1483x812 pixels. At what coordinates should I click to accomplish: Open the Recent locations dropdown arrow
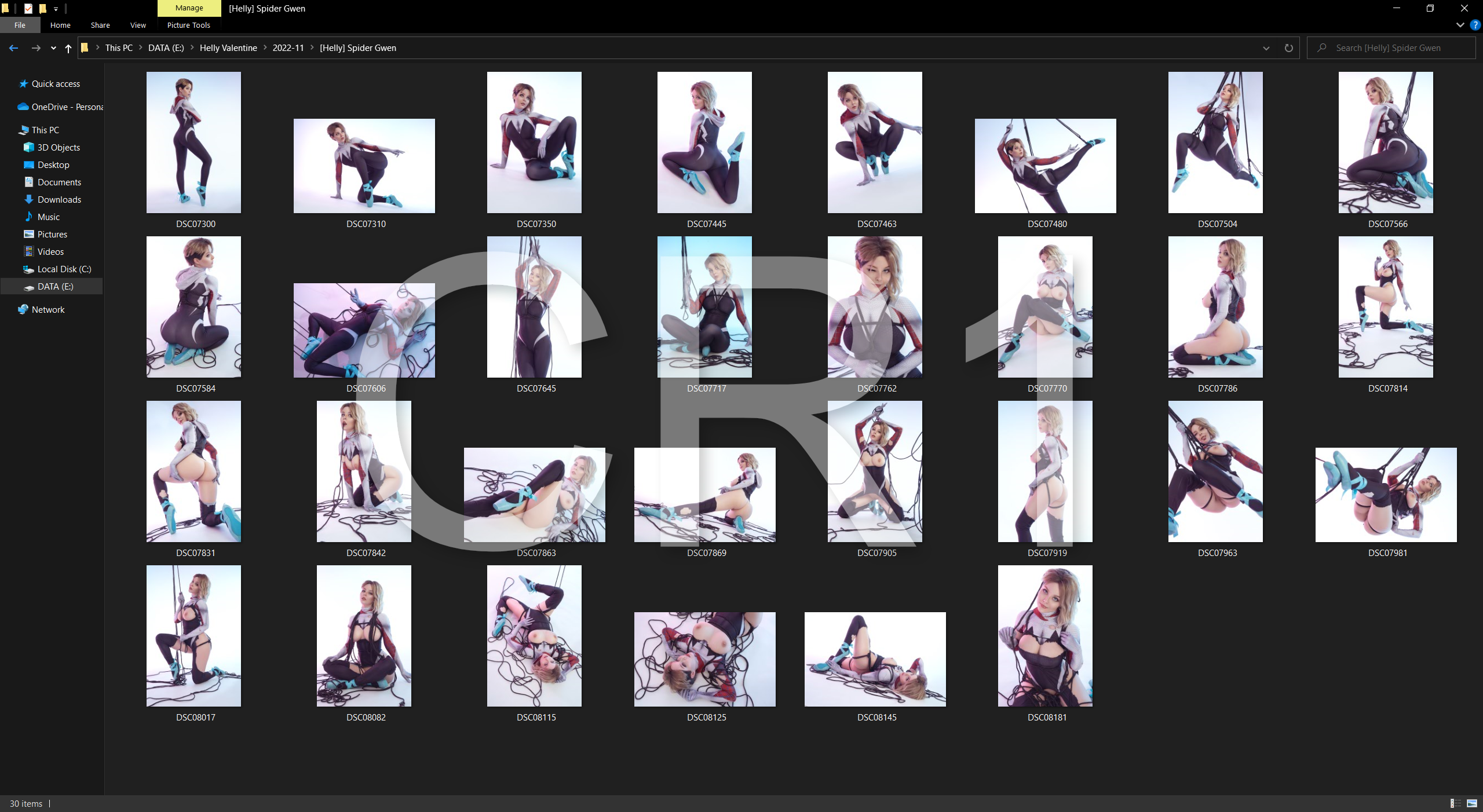53,48
